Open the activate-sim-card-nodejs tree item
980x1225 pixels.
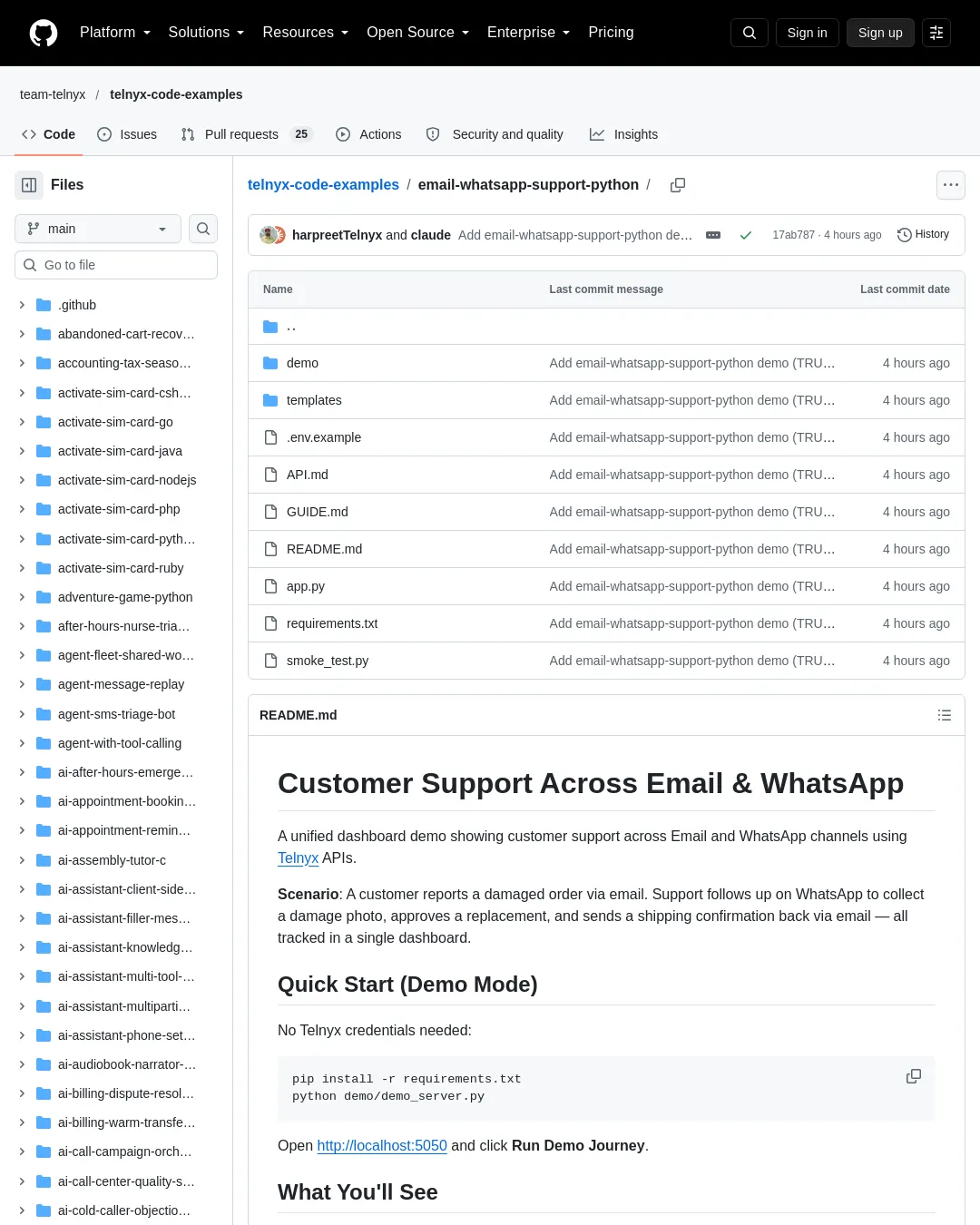tap(127, 480)
